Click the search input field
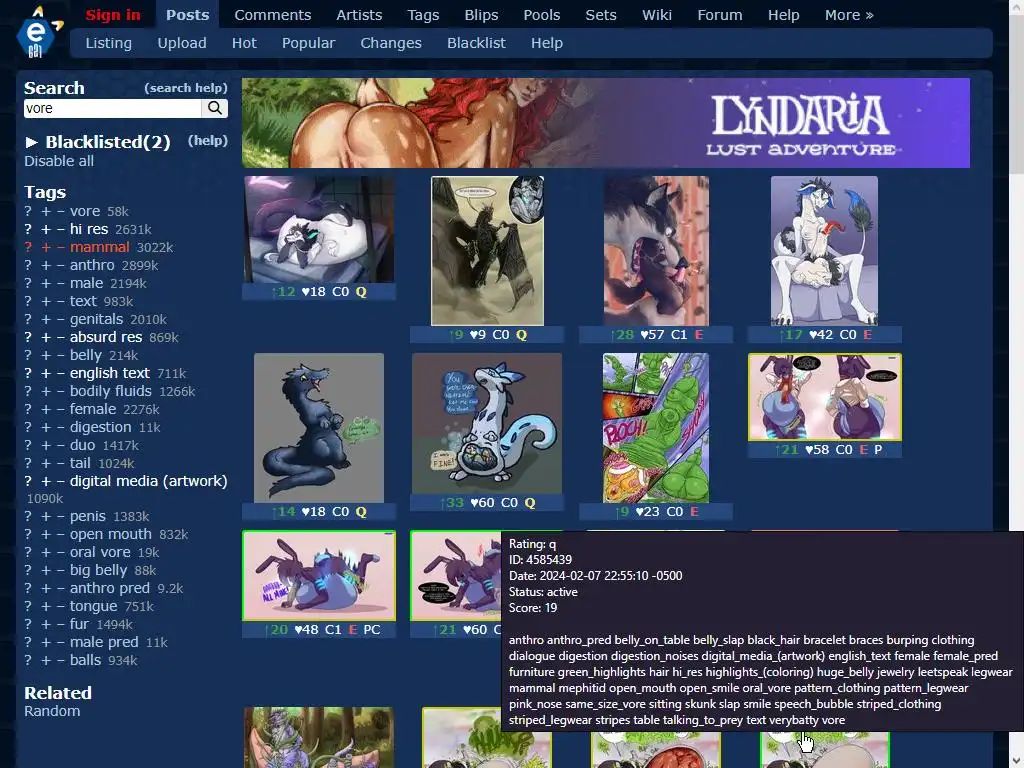The height and width of the screenshot is (768, 1024). (x=112, y=108)
